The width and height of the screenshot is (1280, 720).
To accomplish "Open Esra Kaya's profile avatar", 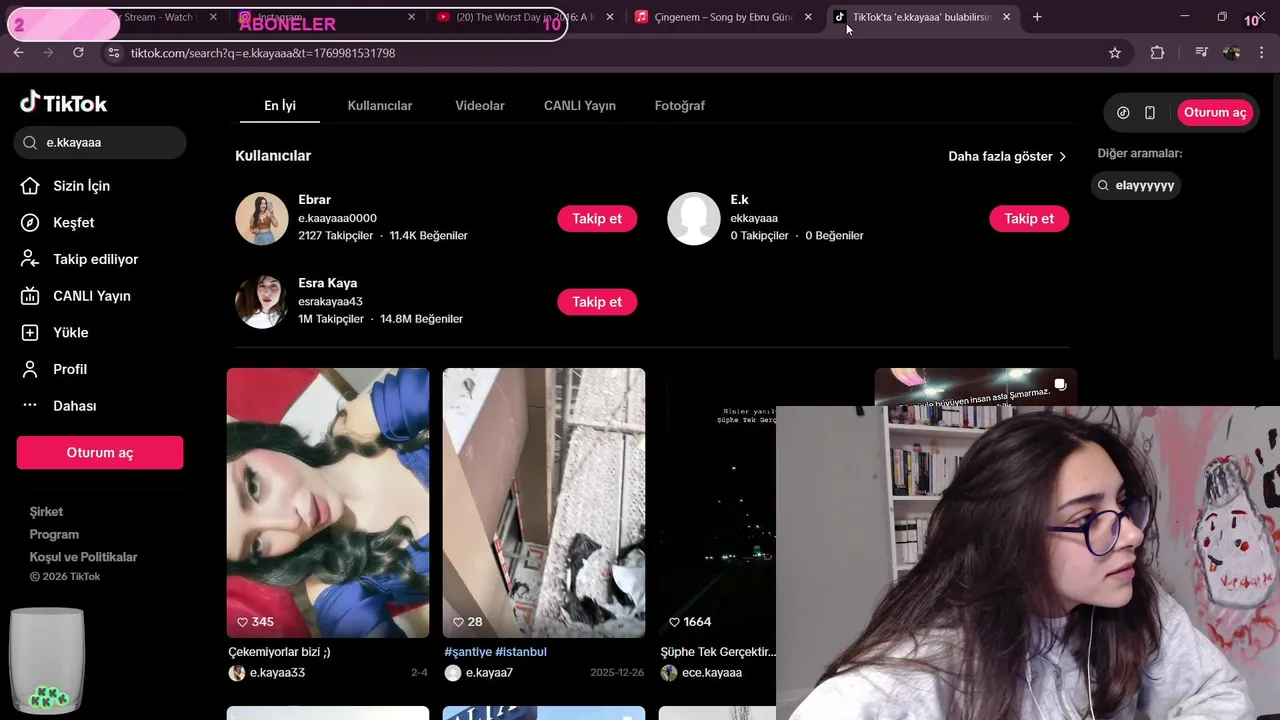I will (262, 302).
